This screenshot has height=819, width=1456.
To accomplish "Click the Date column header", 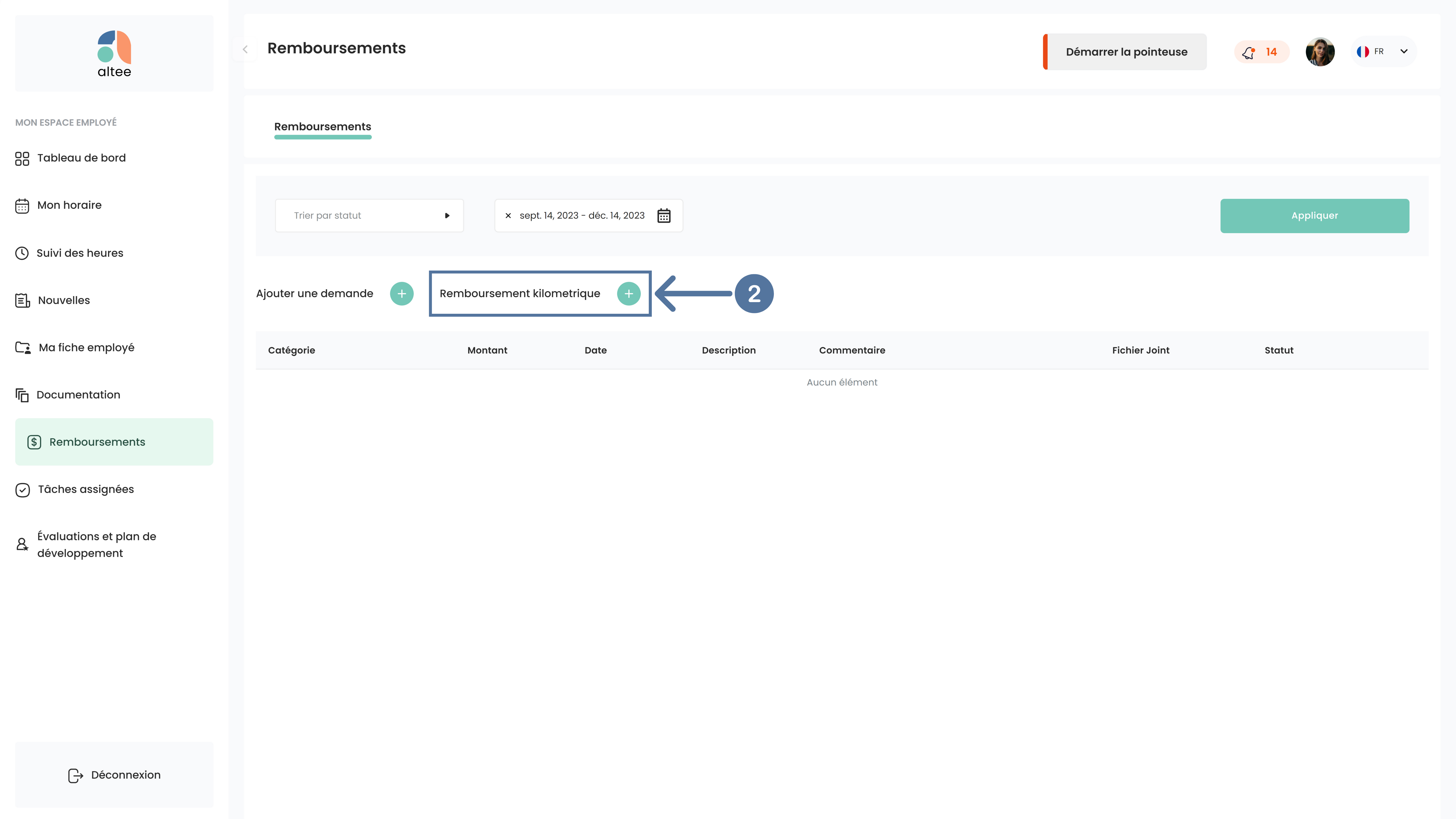I will click(x=596, y=350).
